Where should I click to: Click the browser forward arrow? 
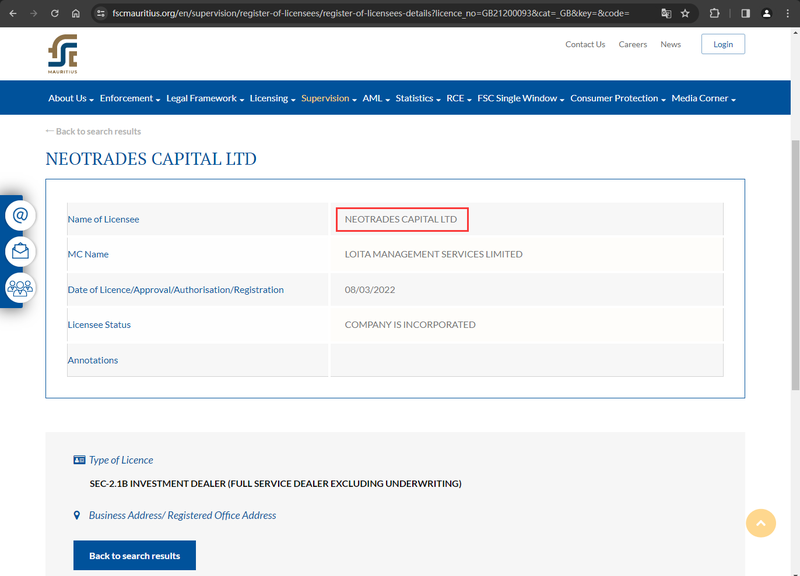coord(34,13)
